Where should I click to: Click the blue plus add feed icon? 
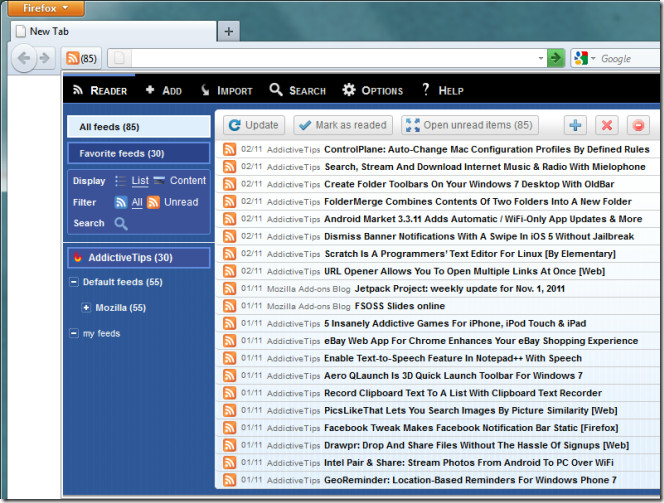[575, 125]
